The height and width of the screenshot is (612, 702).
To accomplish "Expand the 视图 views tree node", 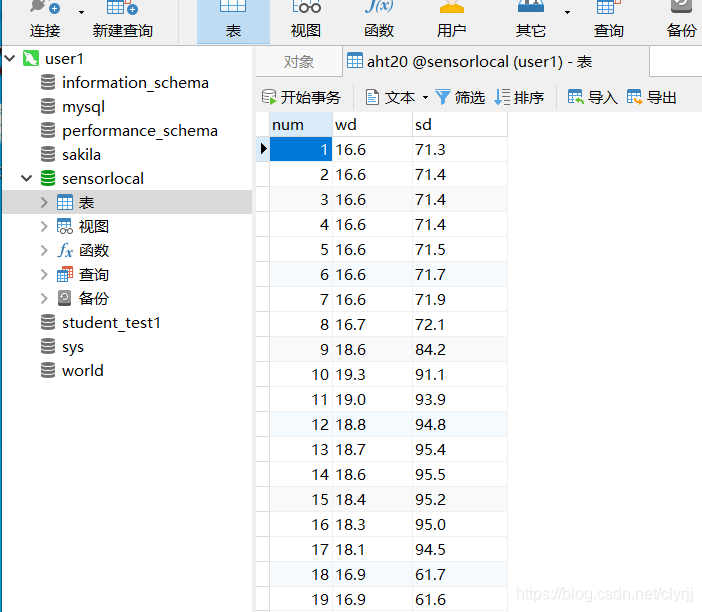I will click(44, 227).
